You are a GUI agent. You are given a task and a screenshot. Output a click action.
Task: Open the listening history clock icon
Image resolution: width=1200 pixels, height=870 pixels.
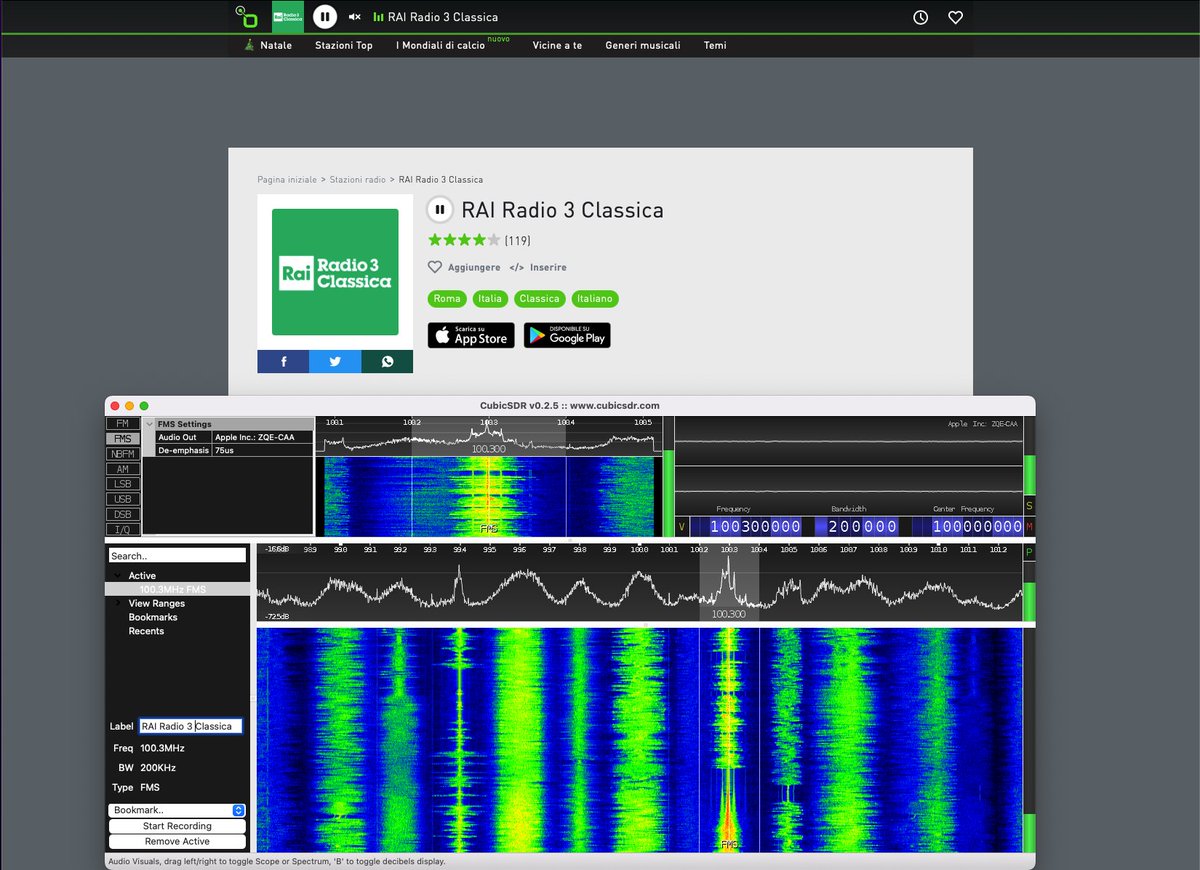click(920, 17)
